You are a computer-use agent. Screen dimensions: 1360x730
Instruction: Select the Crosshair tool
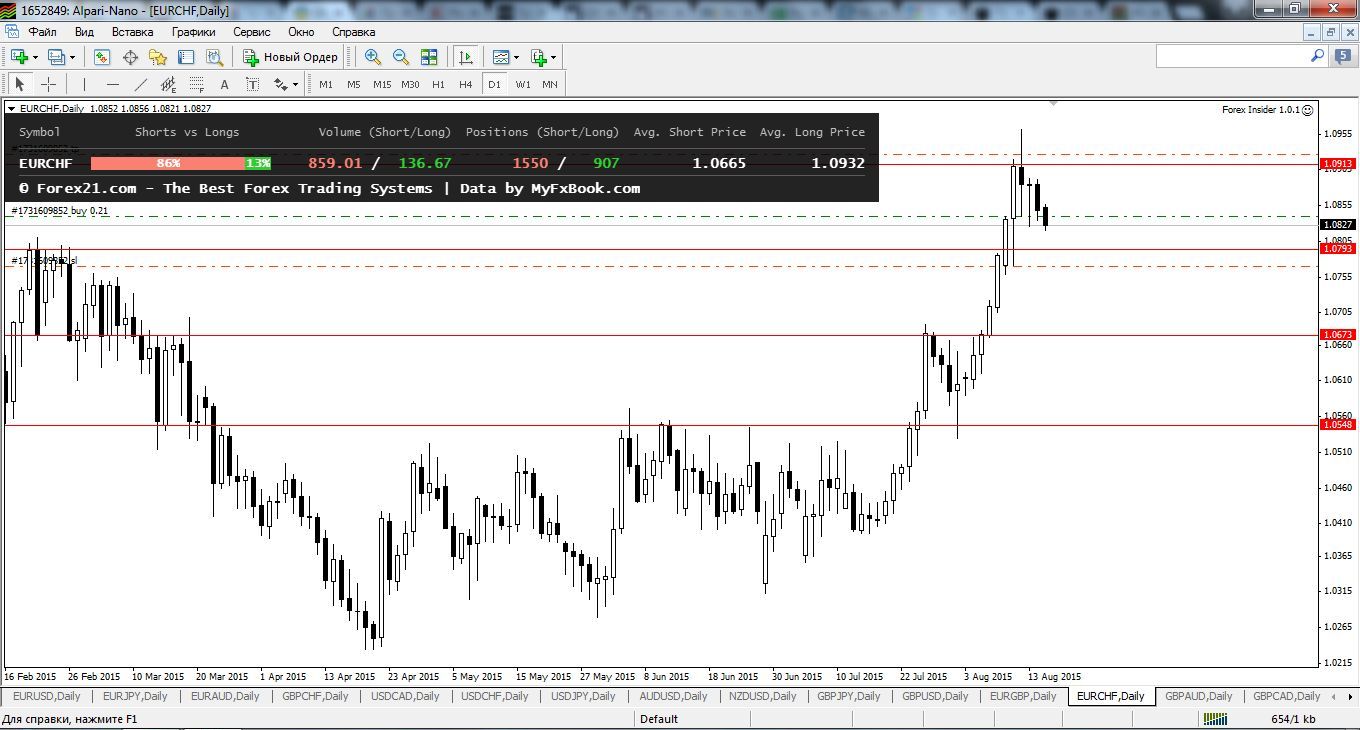click(x=47, y=84)
